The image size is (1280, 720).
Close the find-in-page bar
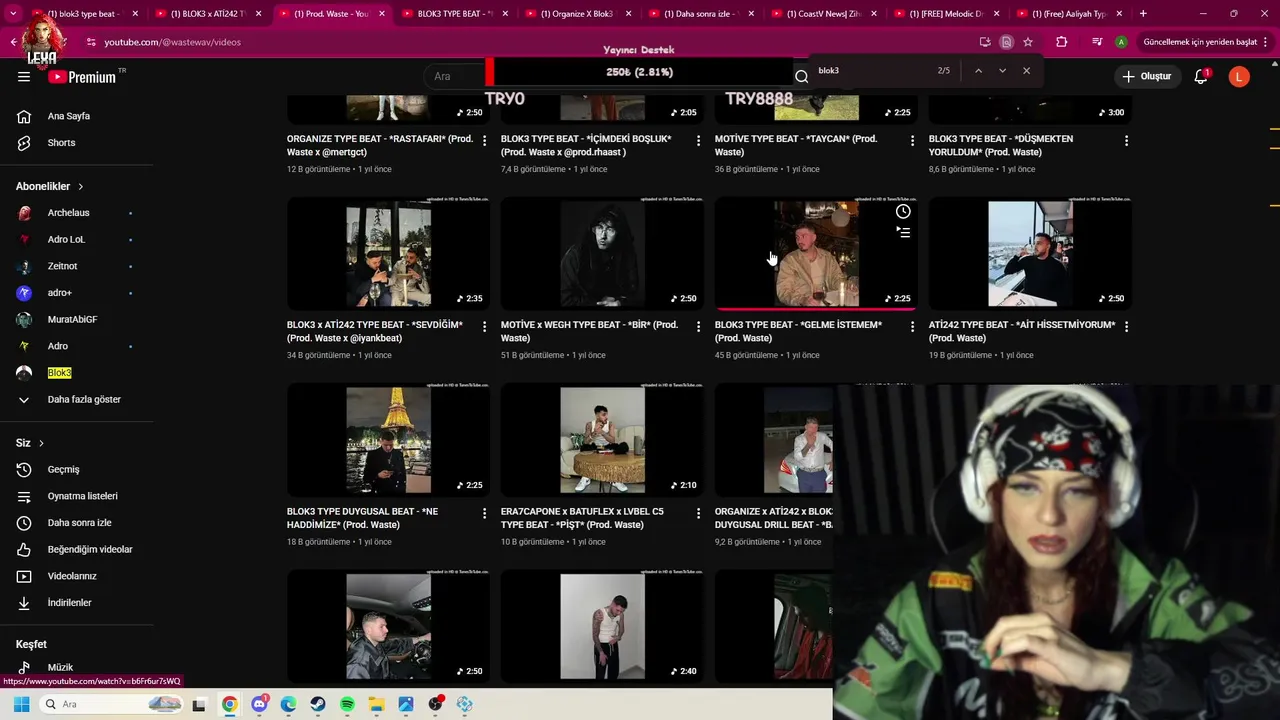coord(1026,71)
